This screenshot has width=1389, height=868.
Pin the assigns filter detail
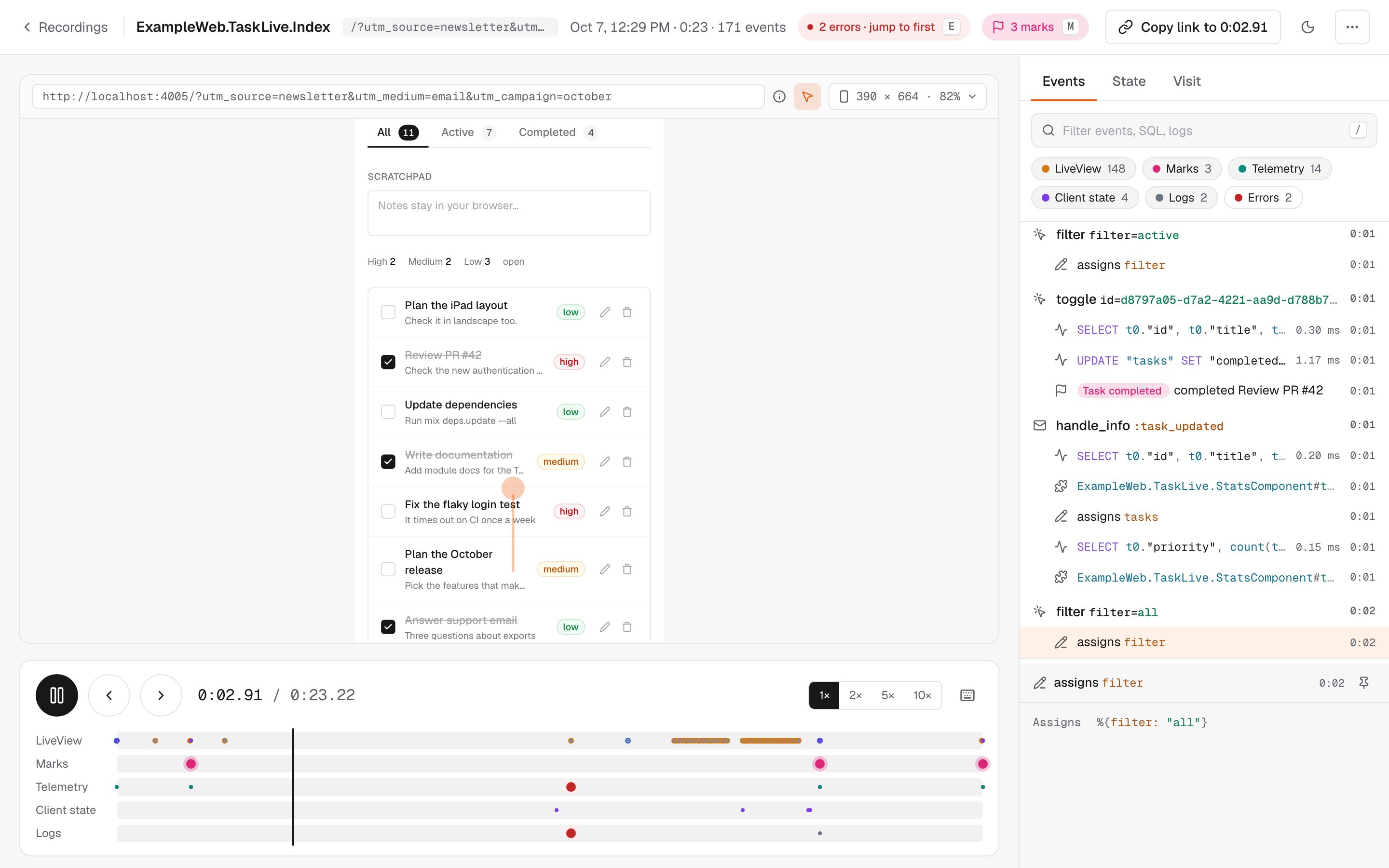(x=1364, y=682)
